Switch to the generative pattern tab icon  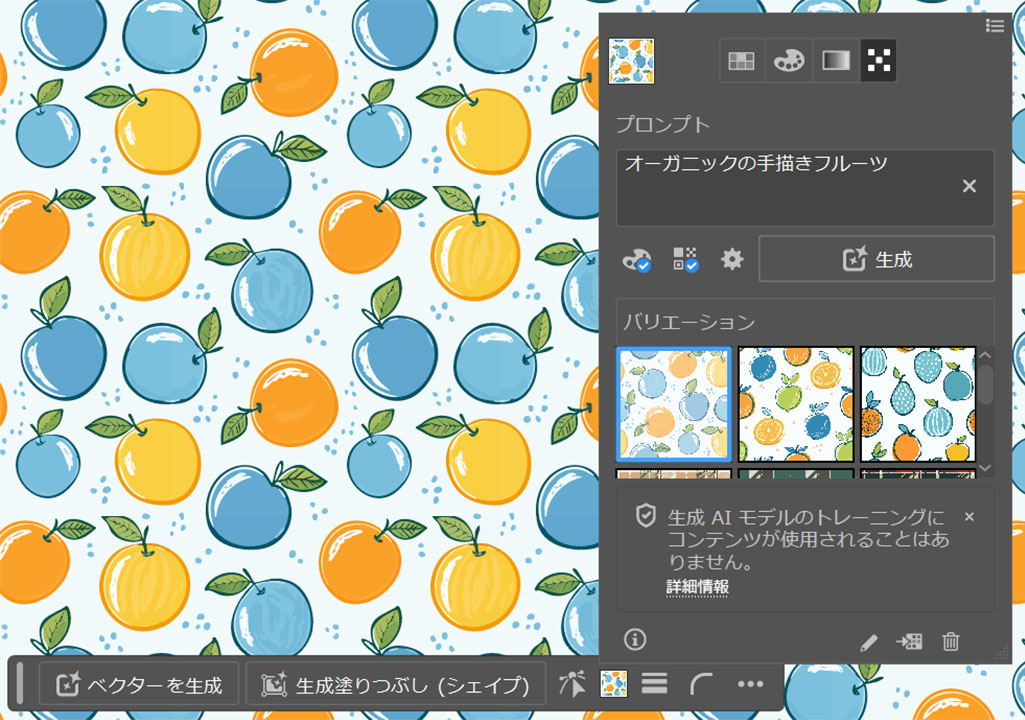pyautogui.click(x=878, y=61)
